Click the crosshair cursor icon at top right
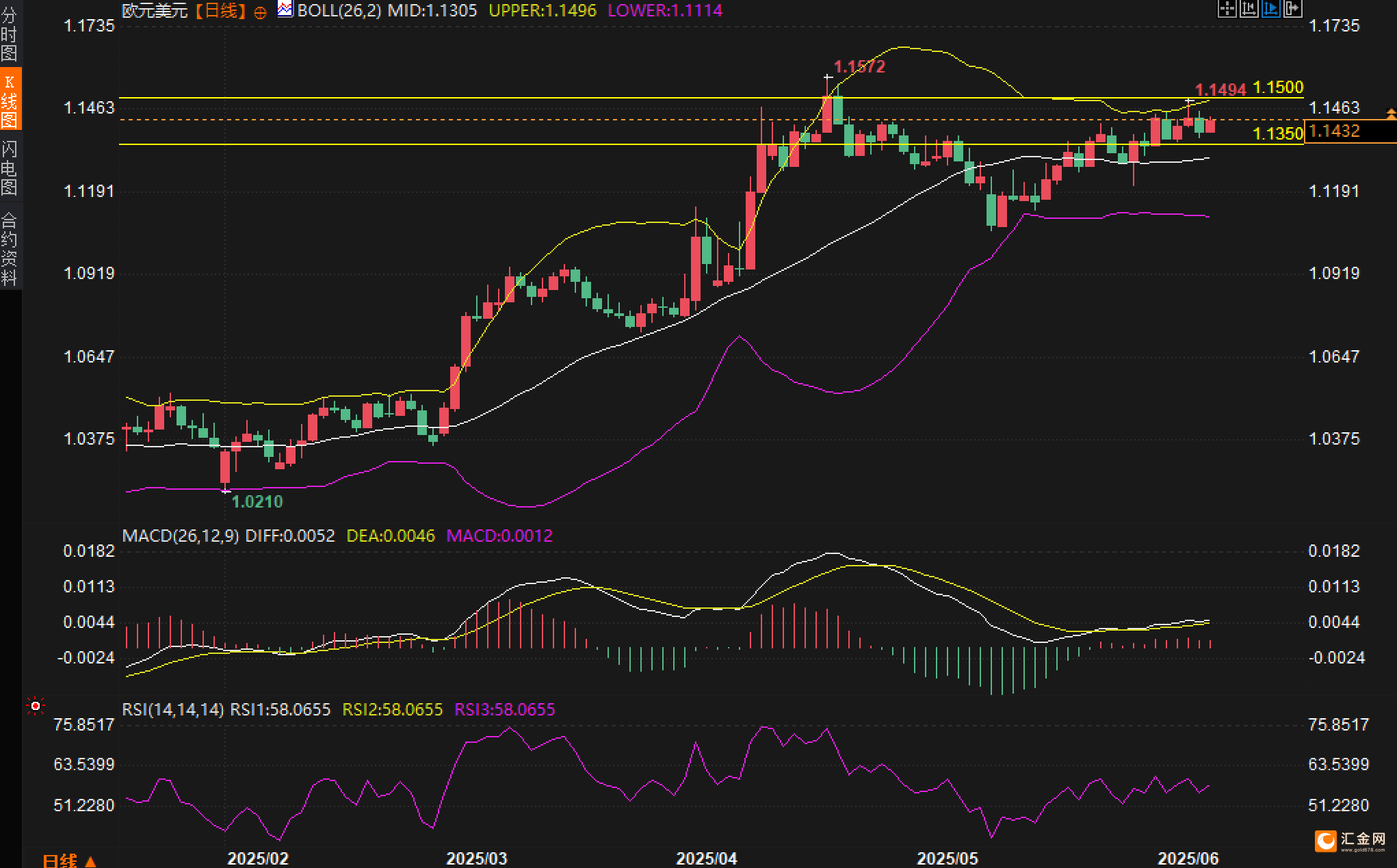Screen dimensions: 1397x868 [1227, 8]
